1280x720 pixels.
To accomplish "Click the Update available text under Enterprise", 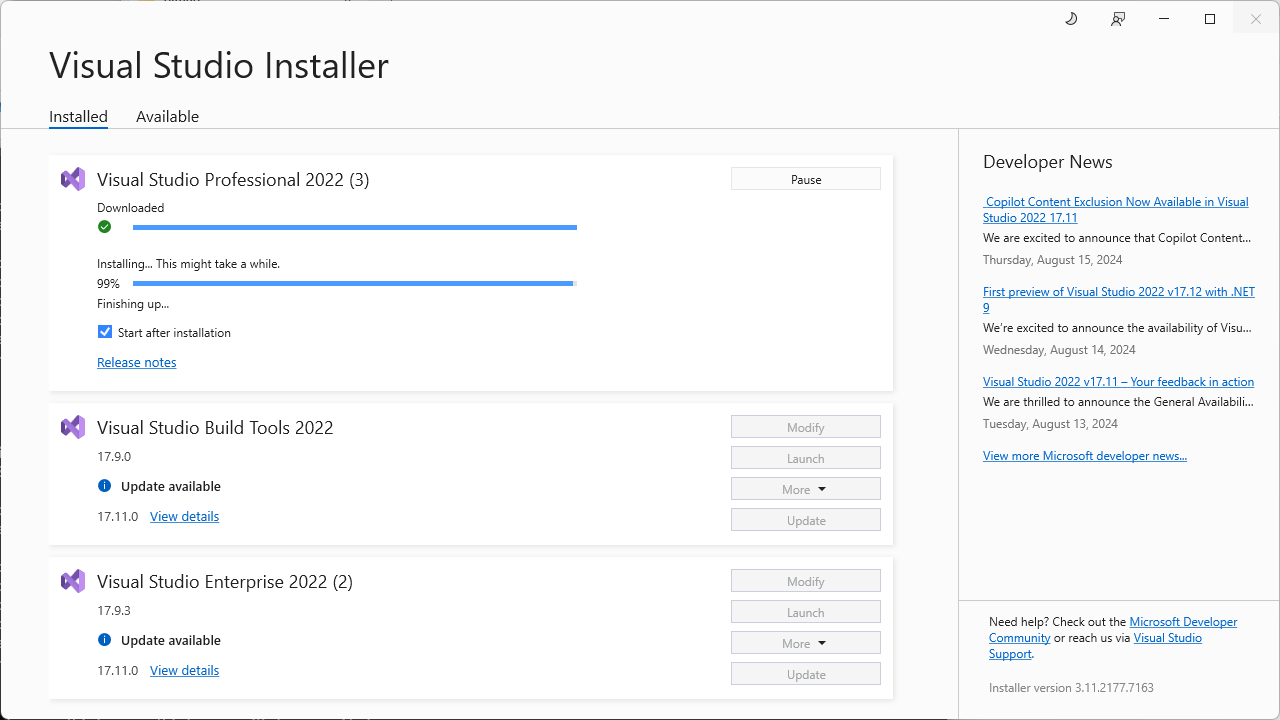I will click(x=171, y=640).
